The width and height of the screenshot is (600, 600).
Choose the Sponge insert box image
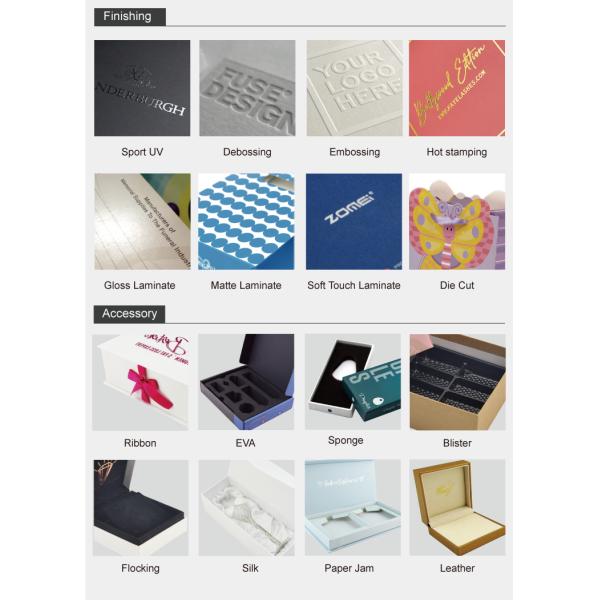[x=353, y=382]
